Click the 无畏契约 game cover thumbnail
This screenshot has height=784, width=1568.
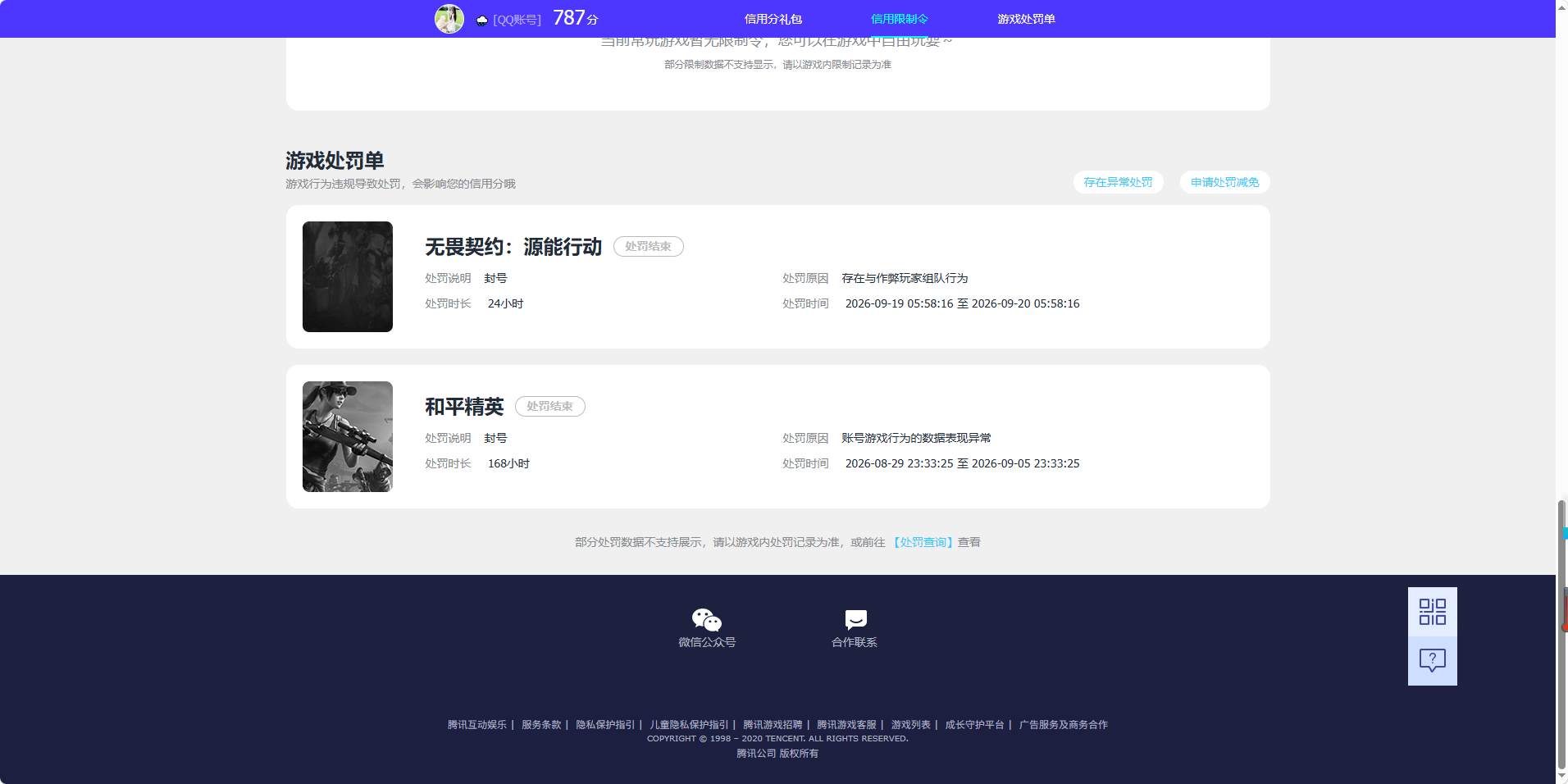click(x=348, y=276)
